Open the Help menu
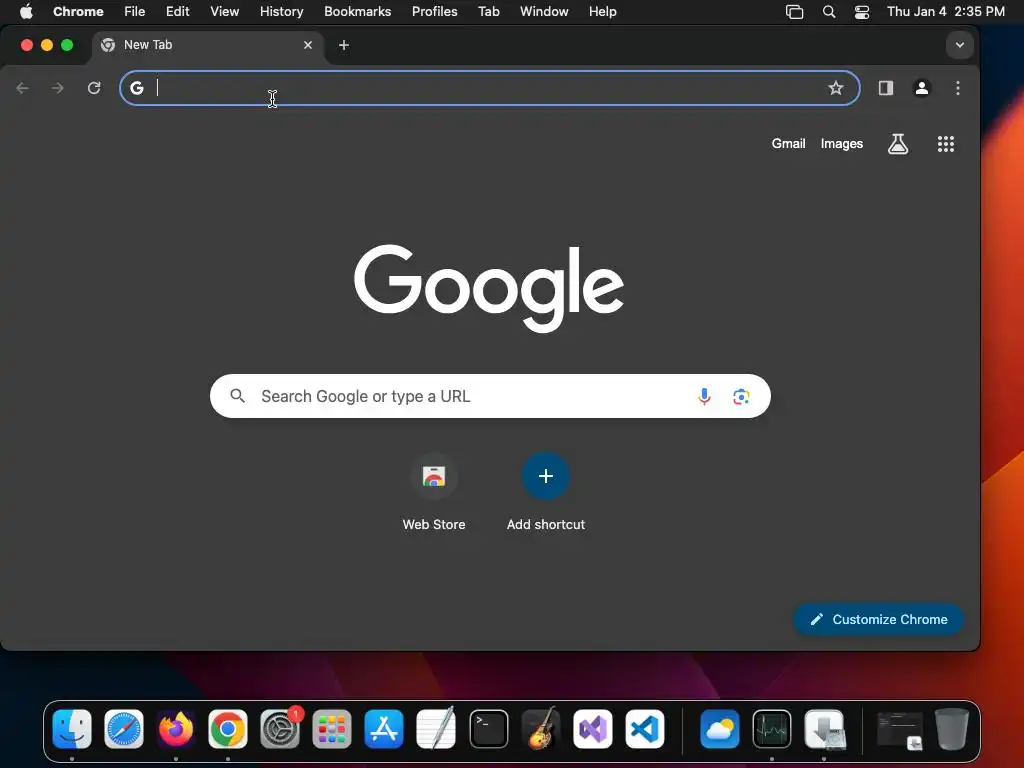 [x=602, y=12]
